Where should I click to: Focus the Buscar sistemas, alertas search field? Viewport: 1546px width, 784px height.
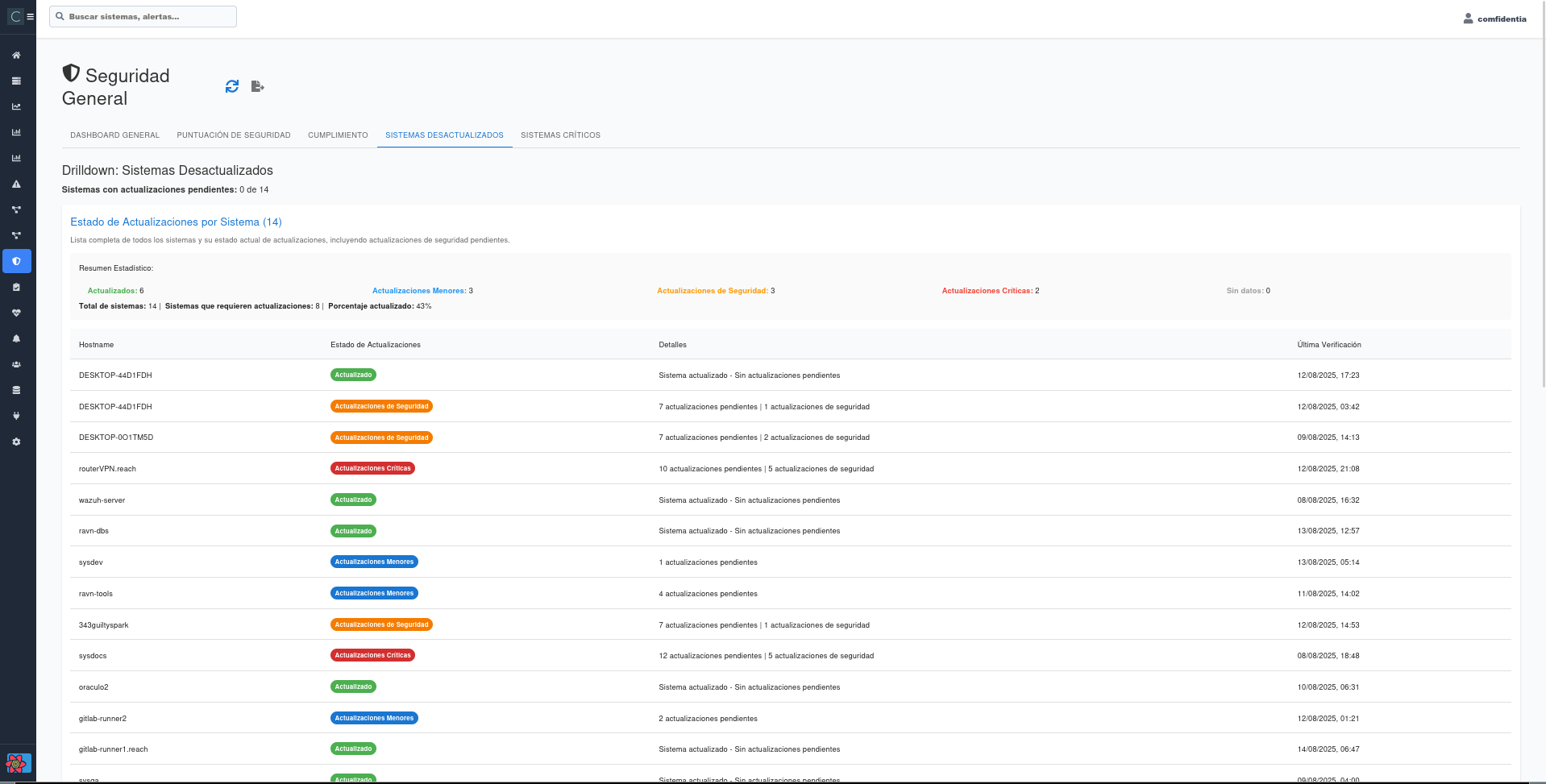tap(143, 16)
